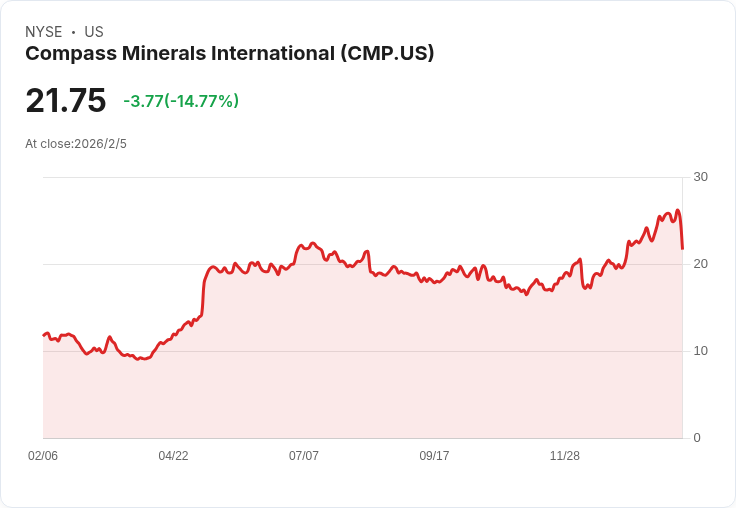Viewport: 736px width, 508px height.
Task: Click the 11/28 date axis label
Action: click(565, 456)
